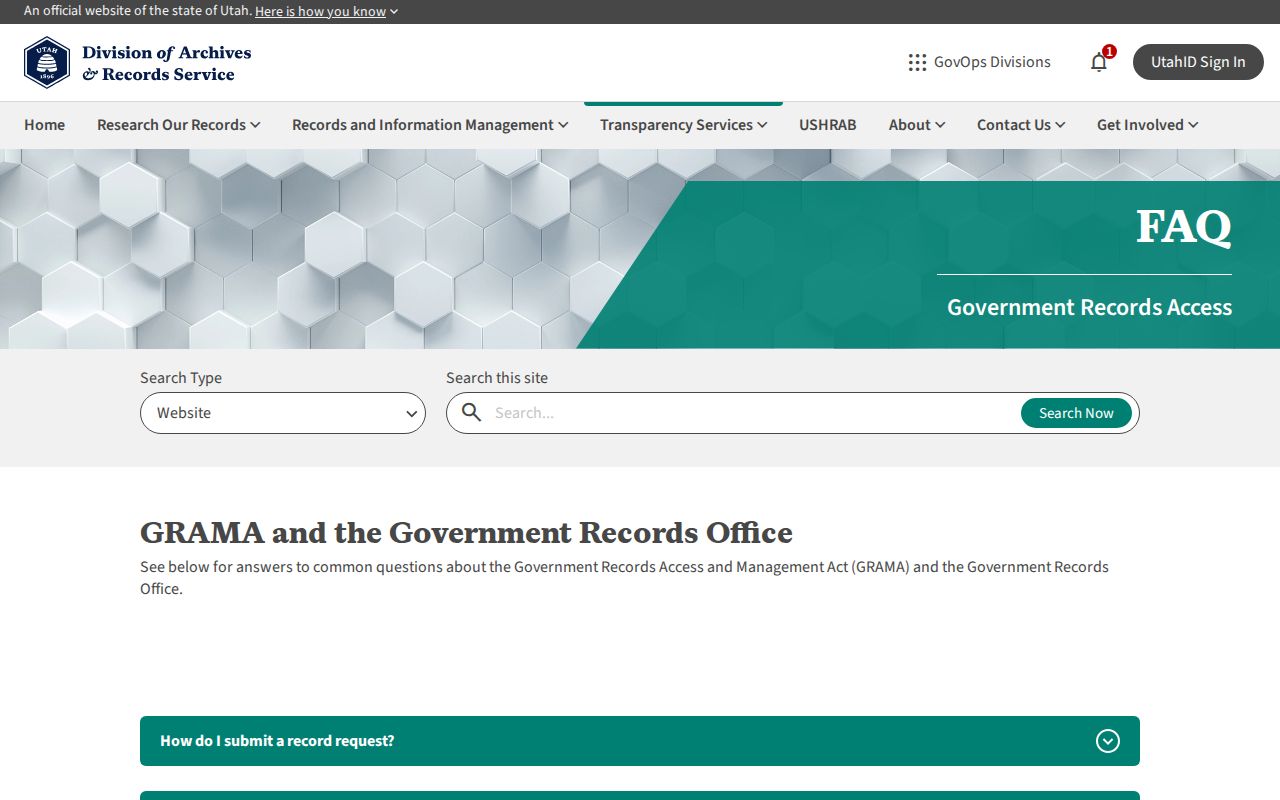This screenshot has height=800, width=1280.
Task: Click the 'Search this site' label
Action: [497, 378]
